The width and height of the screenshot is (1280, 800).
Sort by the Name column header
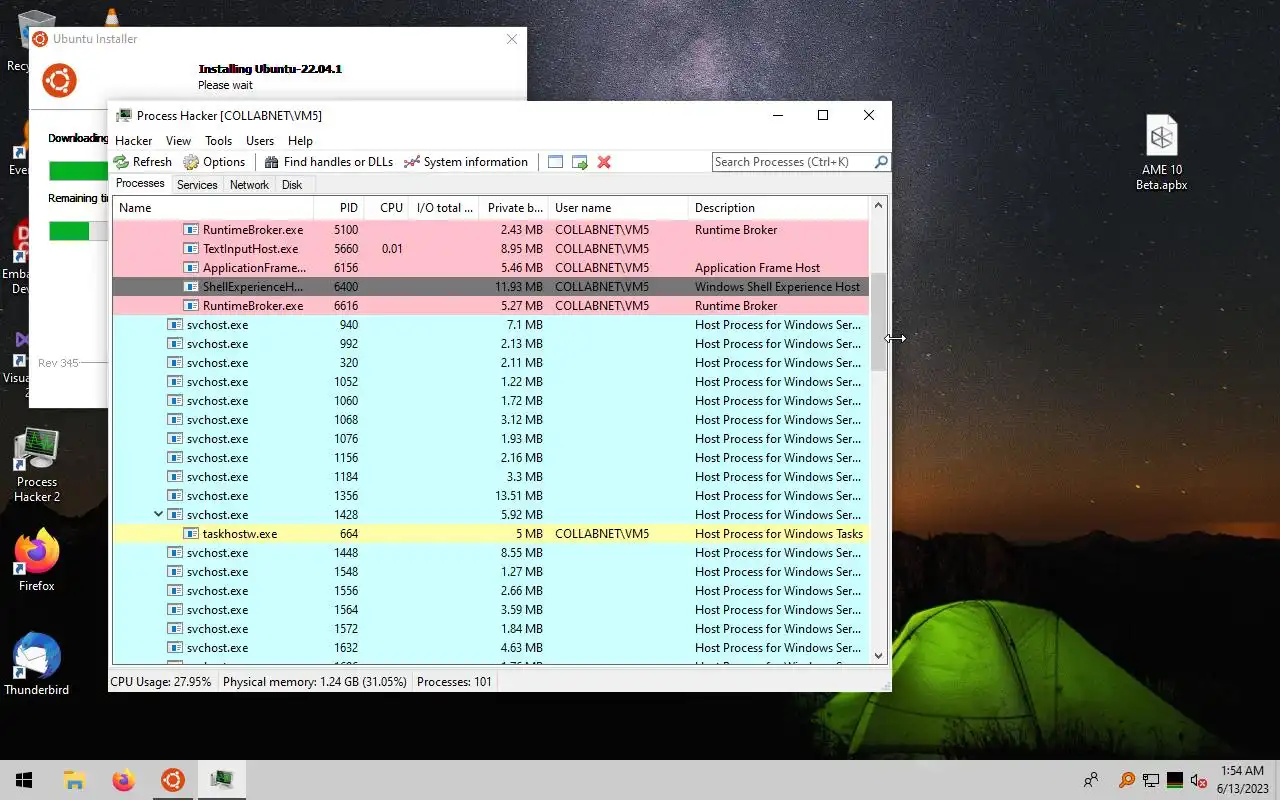click(x=213, y=208)
